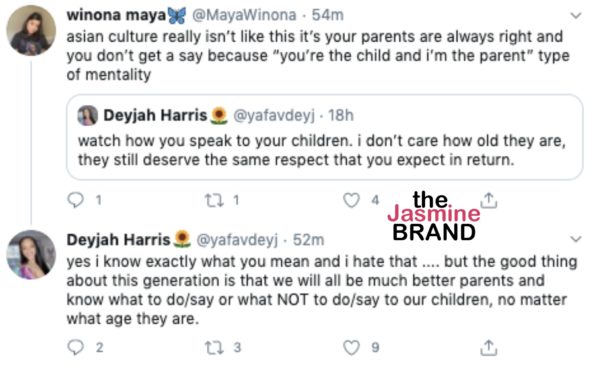Screen dimensions: 595x368
Task: Open options chevron on Deyjah Harris's reply
Action: coord(576,239)
